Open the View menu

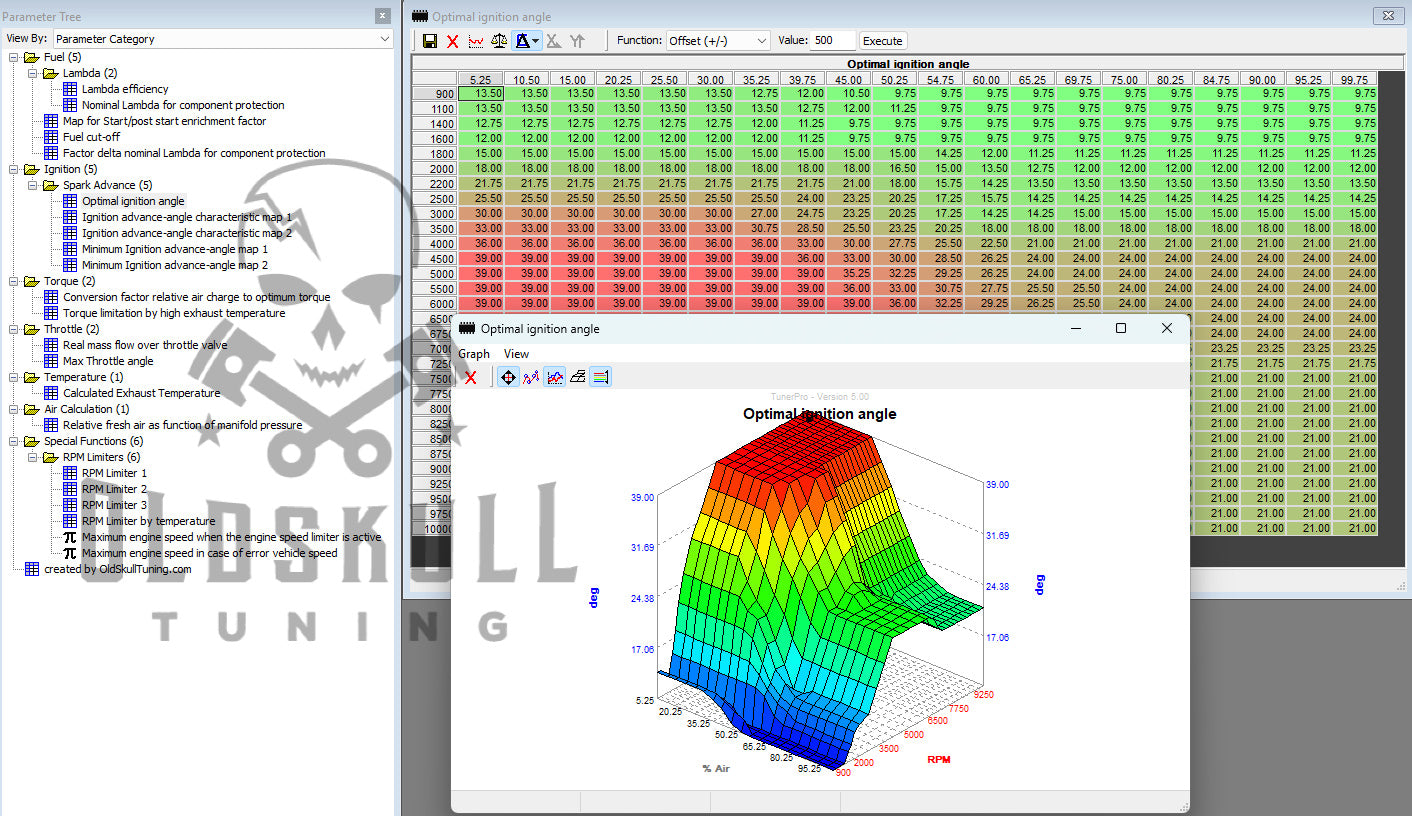(516, 353)
